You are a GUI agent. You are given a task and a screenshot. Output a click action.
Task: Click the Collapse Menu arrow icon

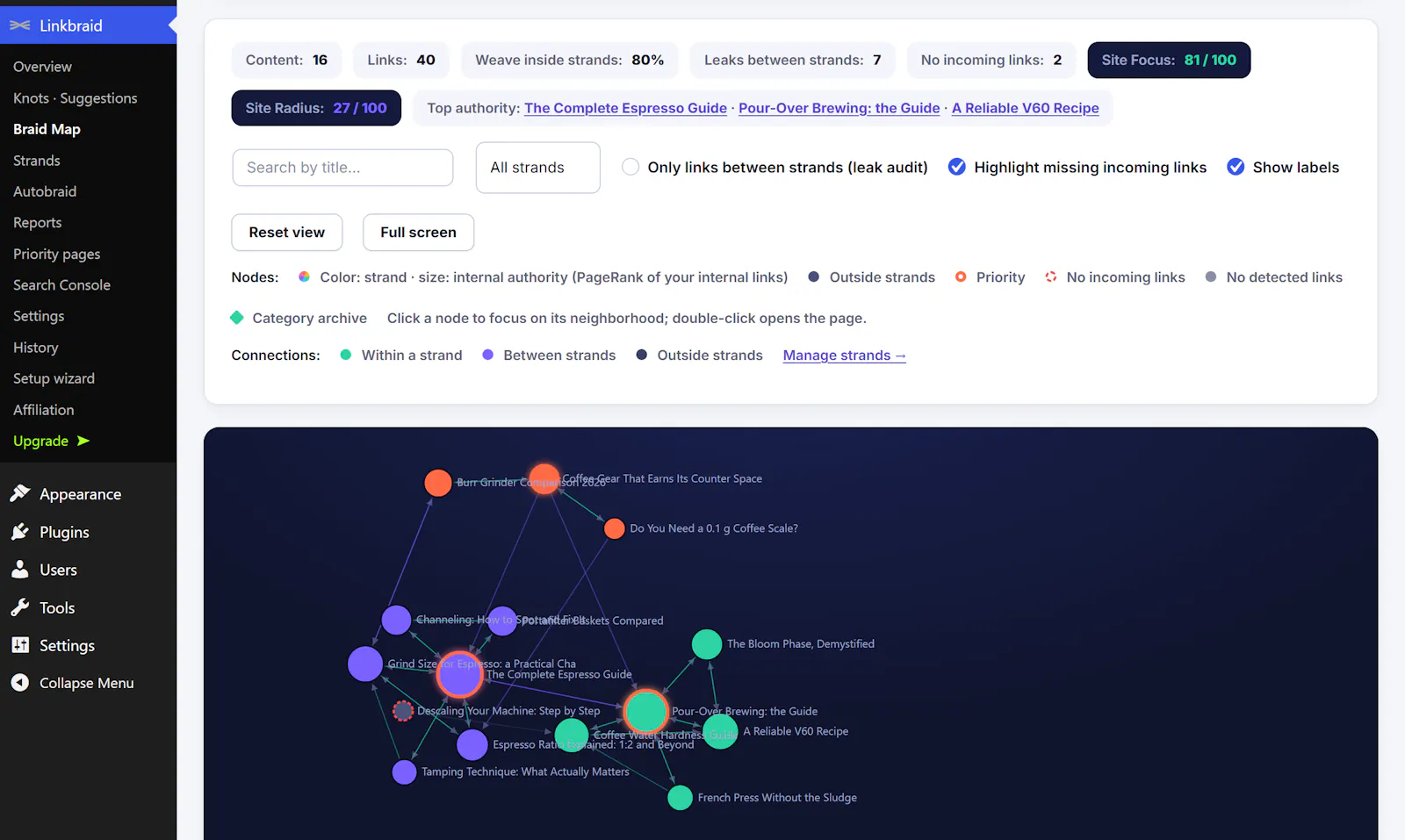coord(20,682)
